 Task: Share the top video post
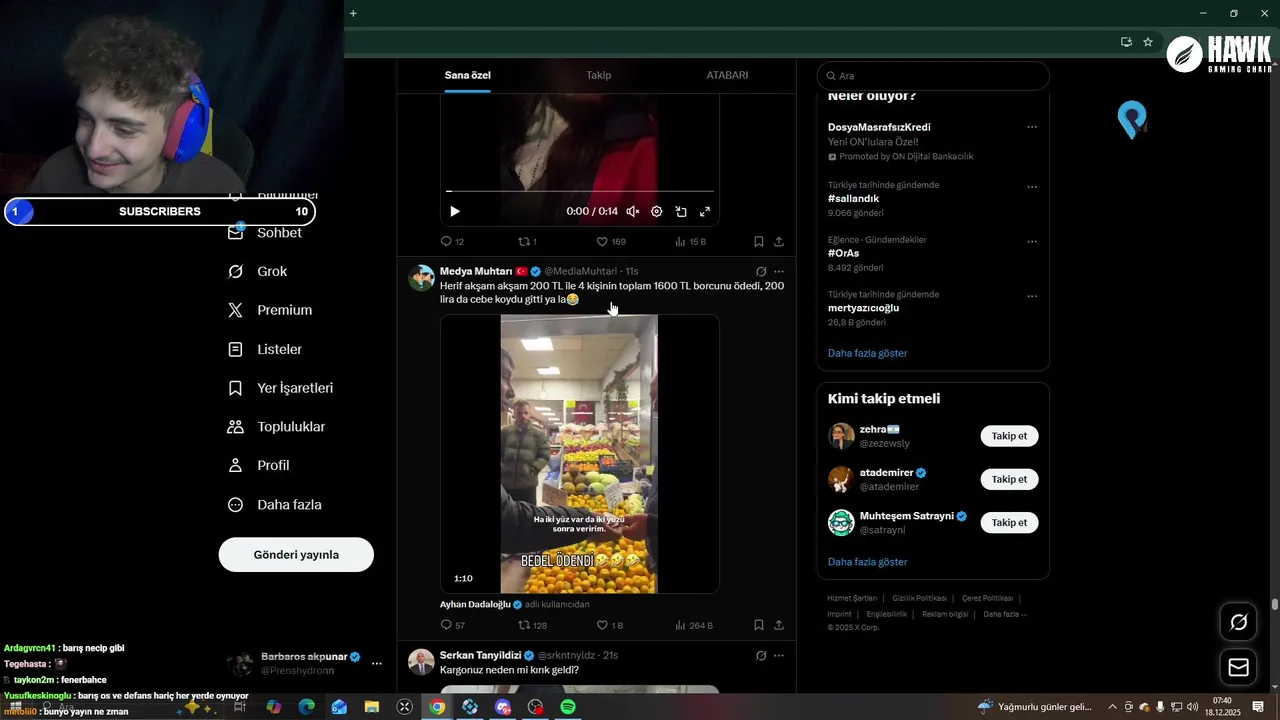tap(779, 242)
